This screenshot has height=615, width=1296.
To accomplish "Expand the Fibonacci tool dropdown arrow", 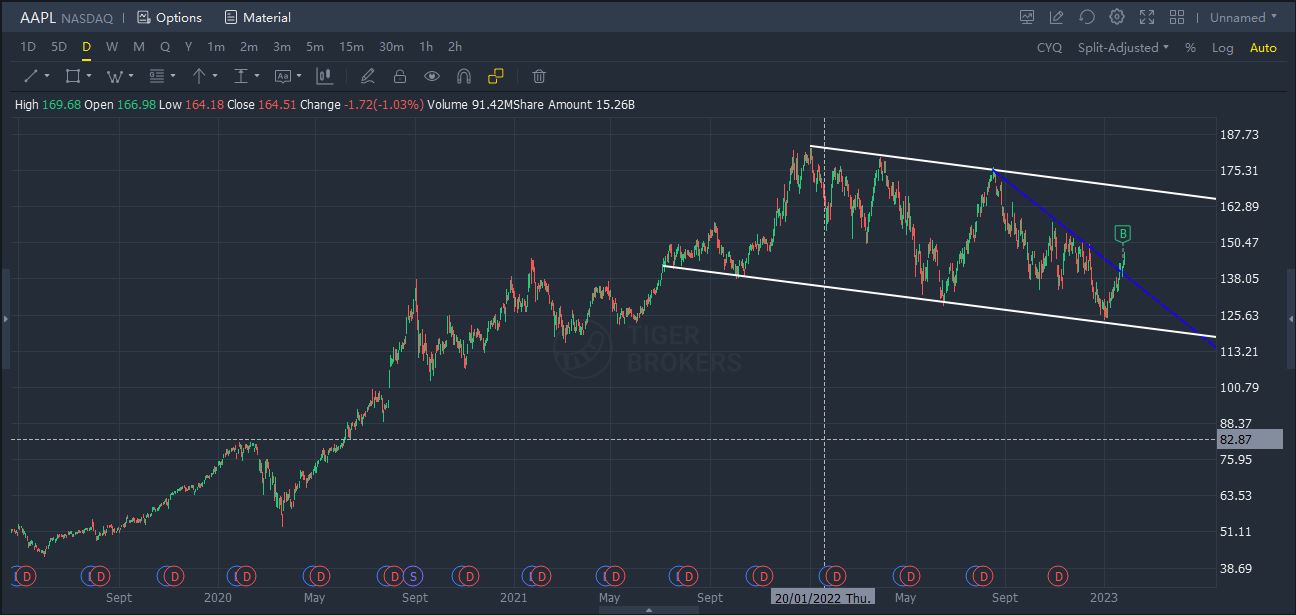I will 173,76.
